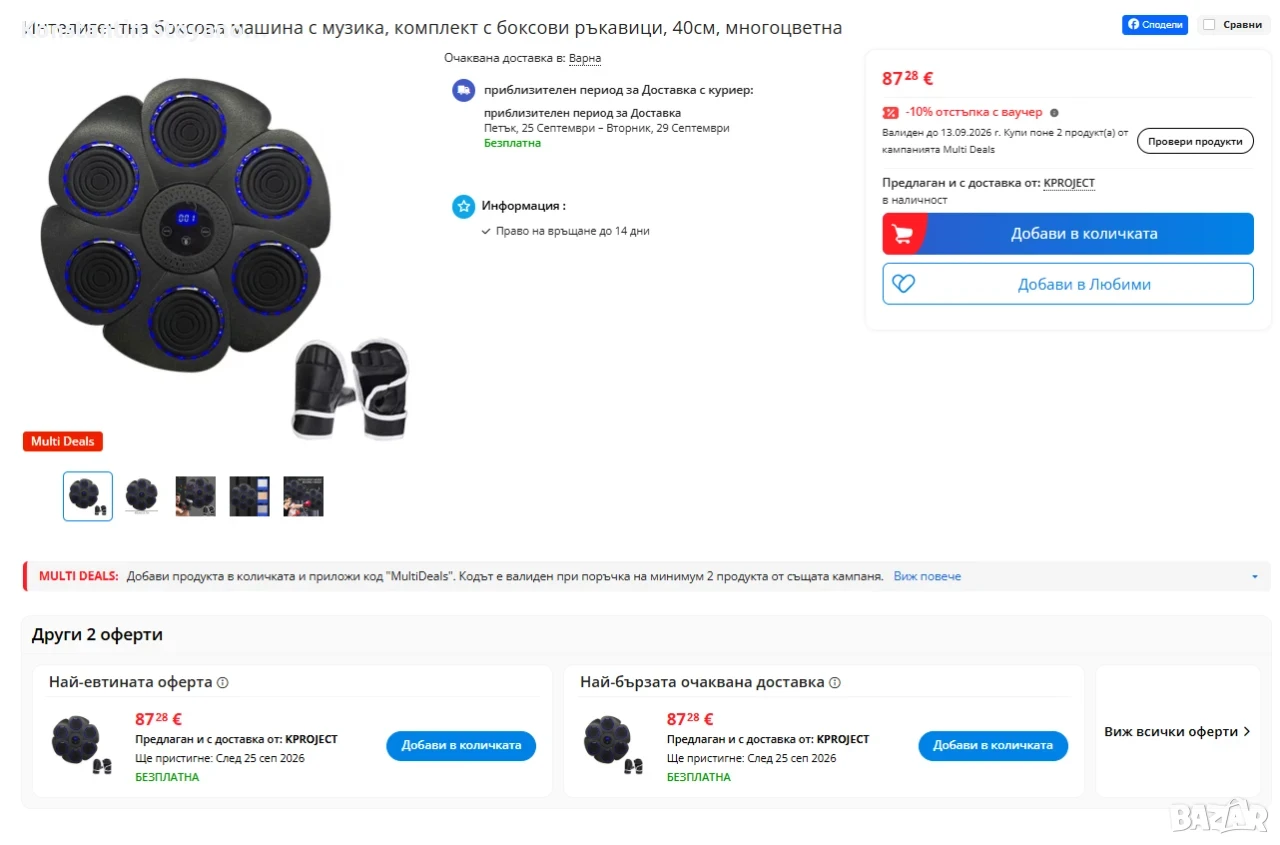Click the courier delivery truck icon

pyautogui.click(x=463, y=90)
